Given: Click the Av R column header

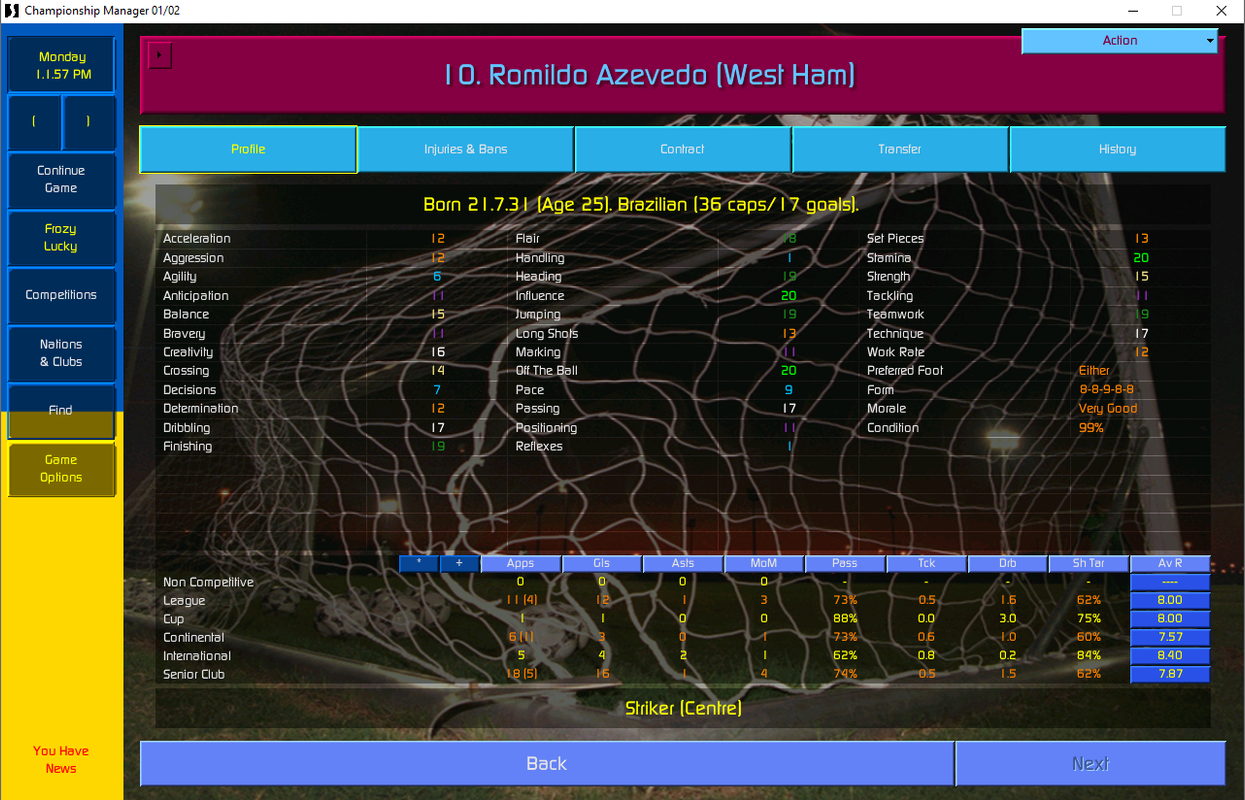Looking at the screenshot, I should 1170,563.
